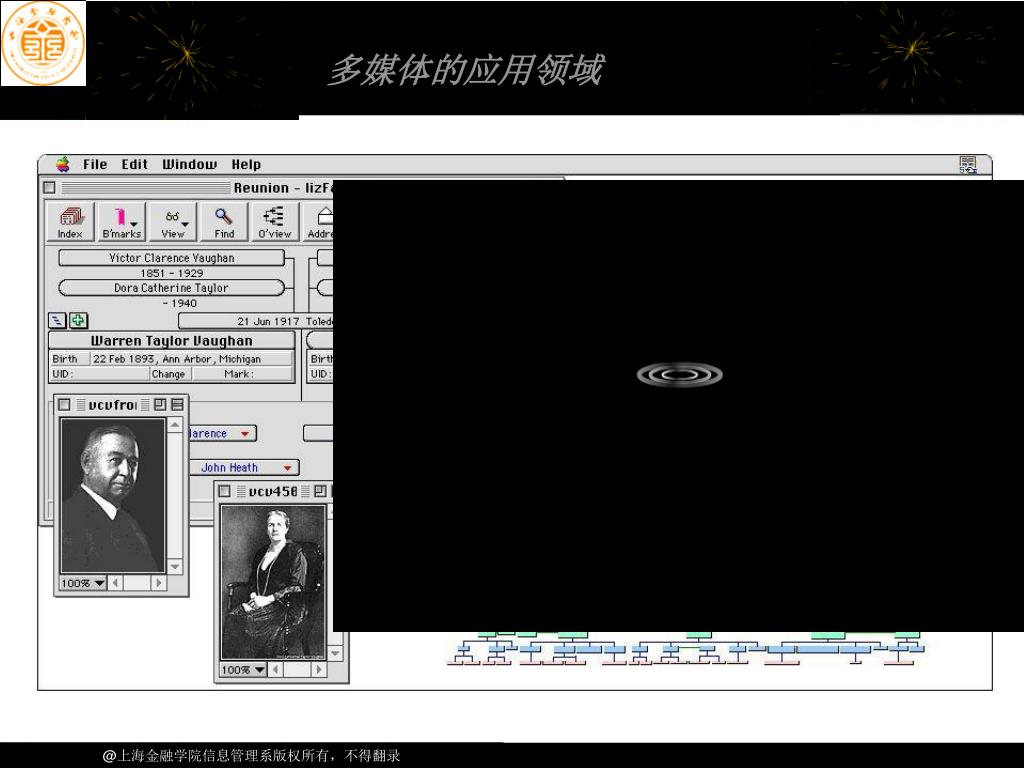Viewport: 1024px width, 768px height.
Task: Click Warren's Mark field
Action: [242, 374]
